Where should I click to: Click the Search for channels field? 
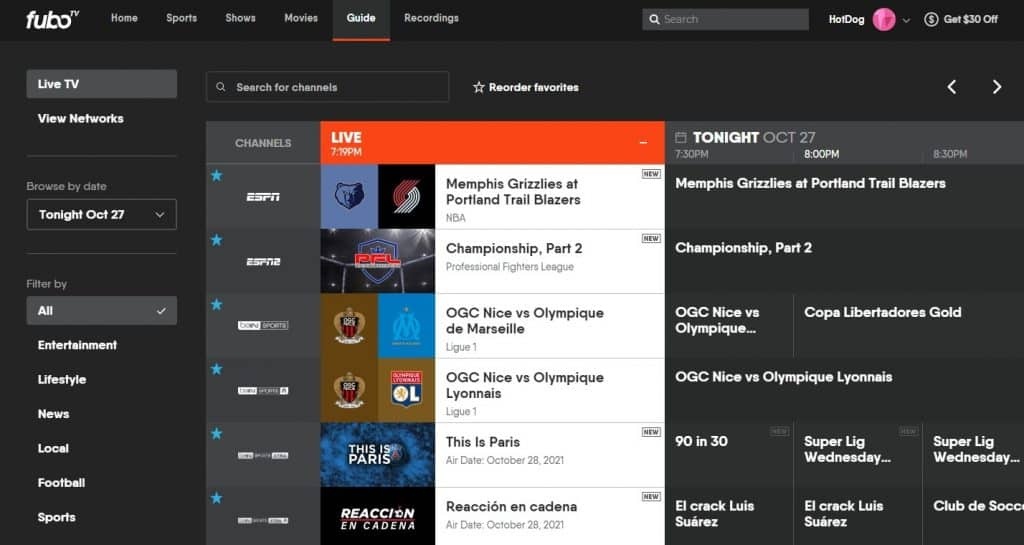coord(327,87)
